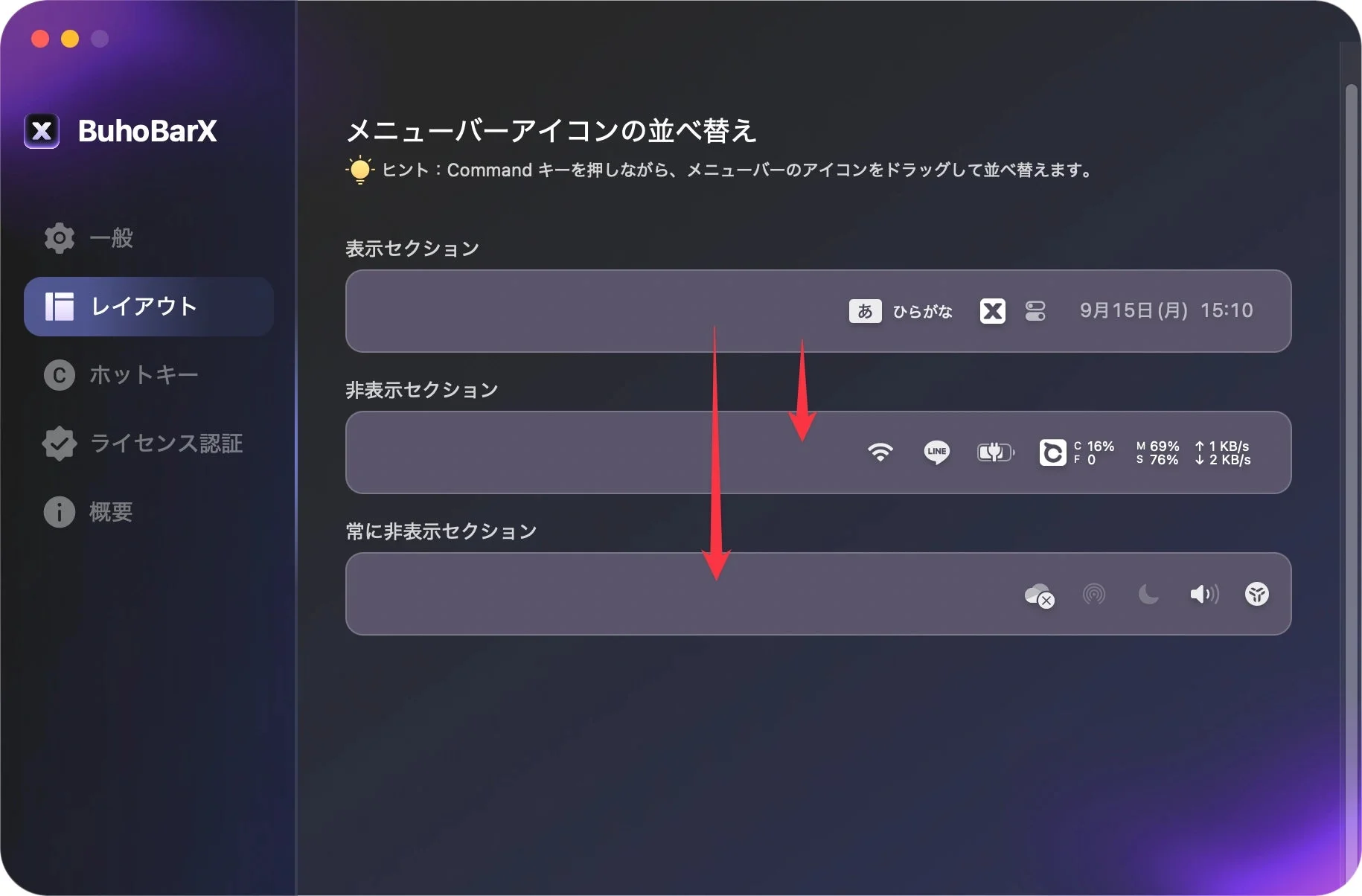Select the 概要 sidebar item
1362x896 pixels.
(x=110, y=512)
